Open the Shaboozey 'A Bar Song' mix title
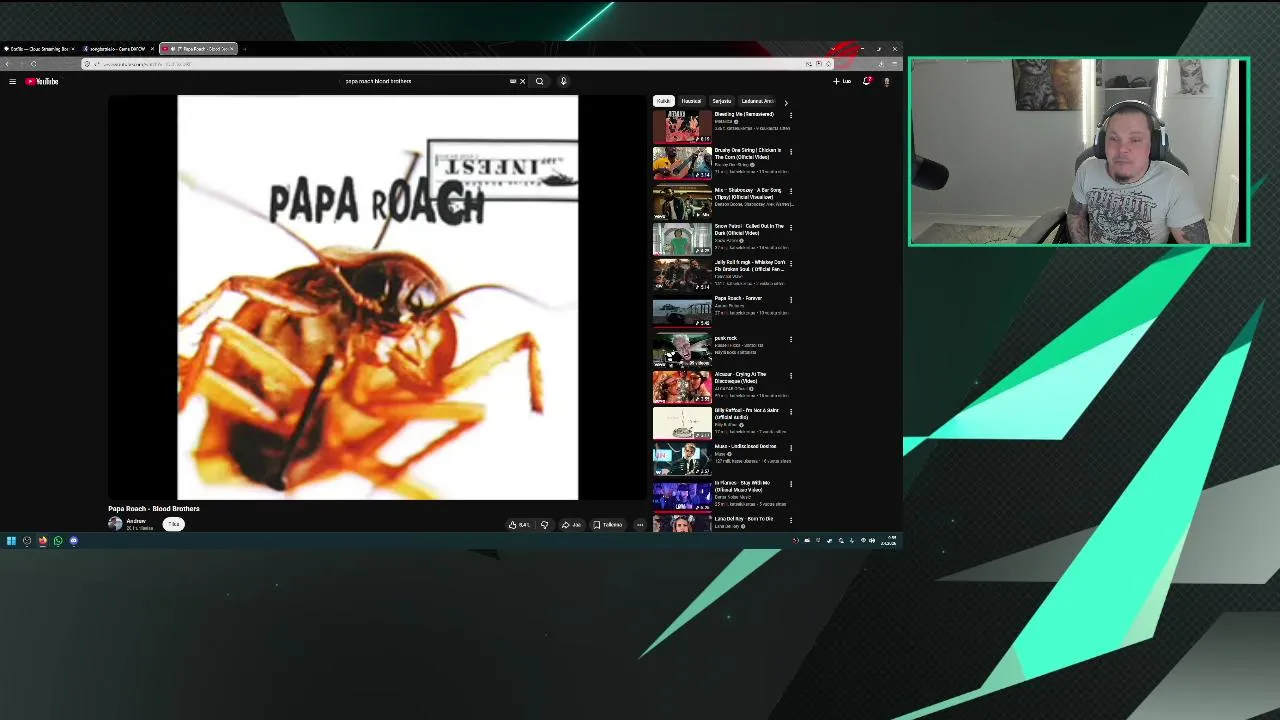The image size is (1280, 720). (749, 193)
